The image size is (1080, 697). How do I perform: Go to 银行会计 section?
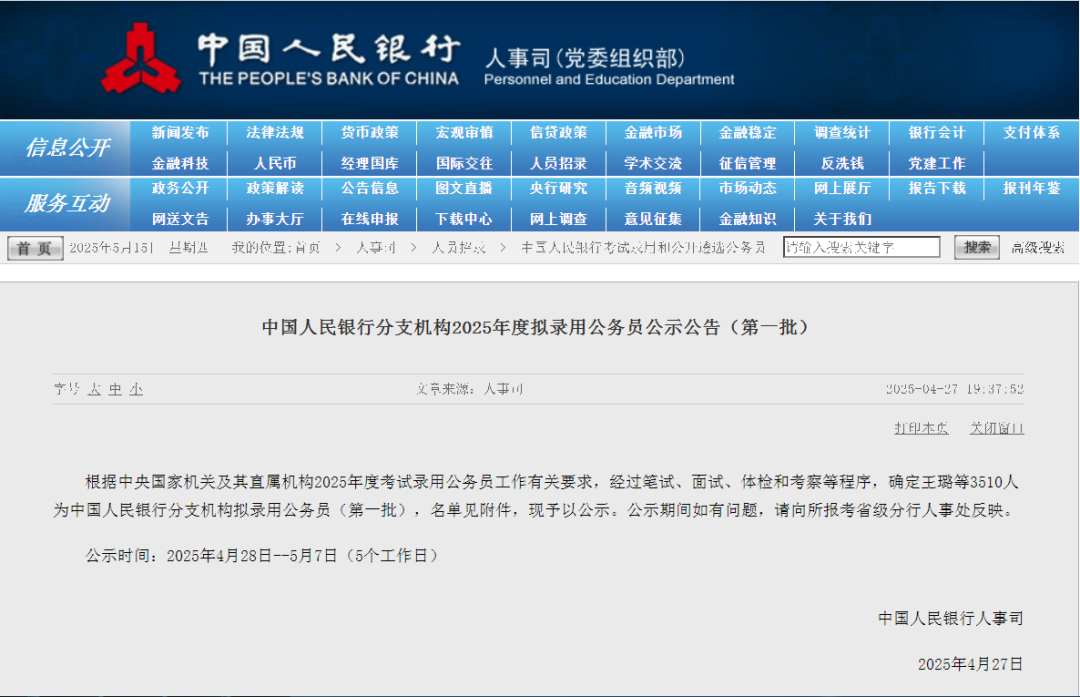coord(937,132)
